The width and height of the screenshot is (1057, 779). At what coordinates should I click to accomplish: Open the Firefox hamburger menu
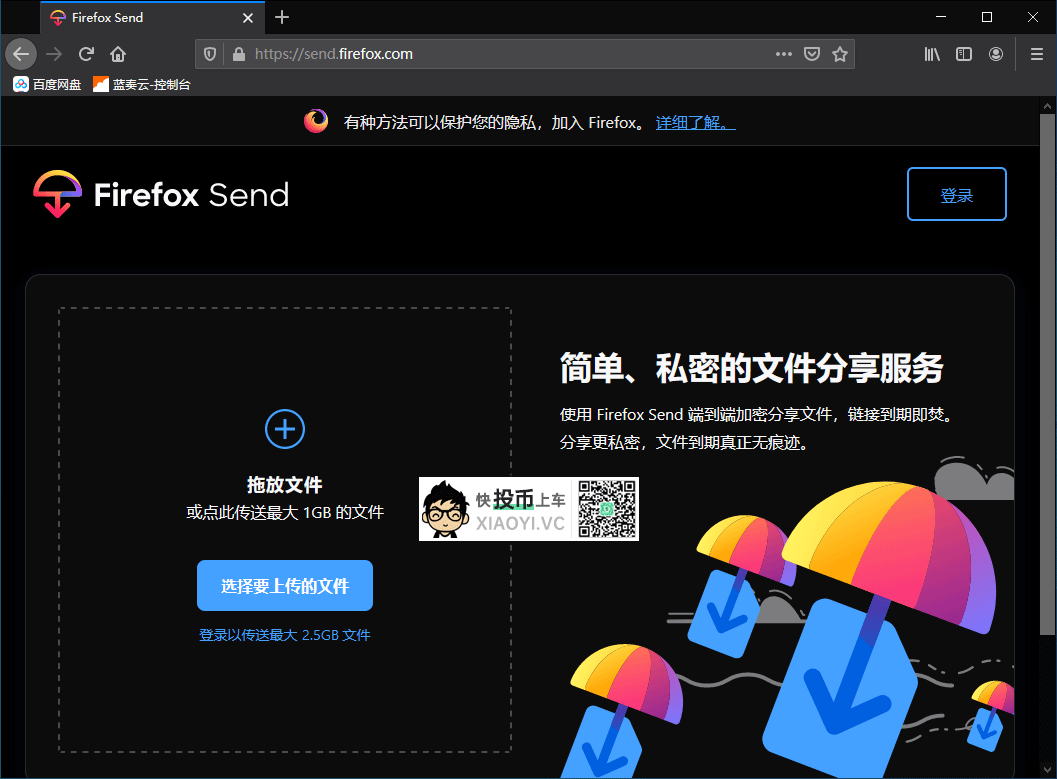point(1037,54)
